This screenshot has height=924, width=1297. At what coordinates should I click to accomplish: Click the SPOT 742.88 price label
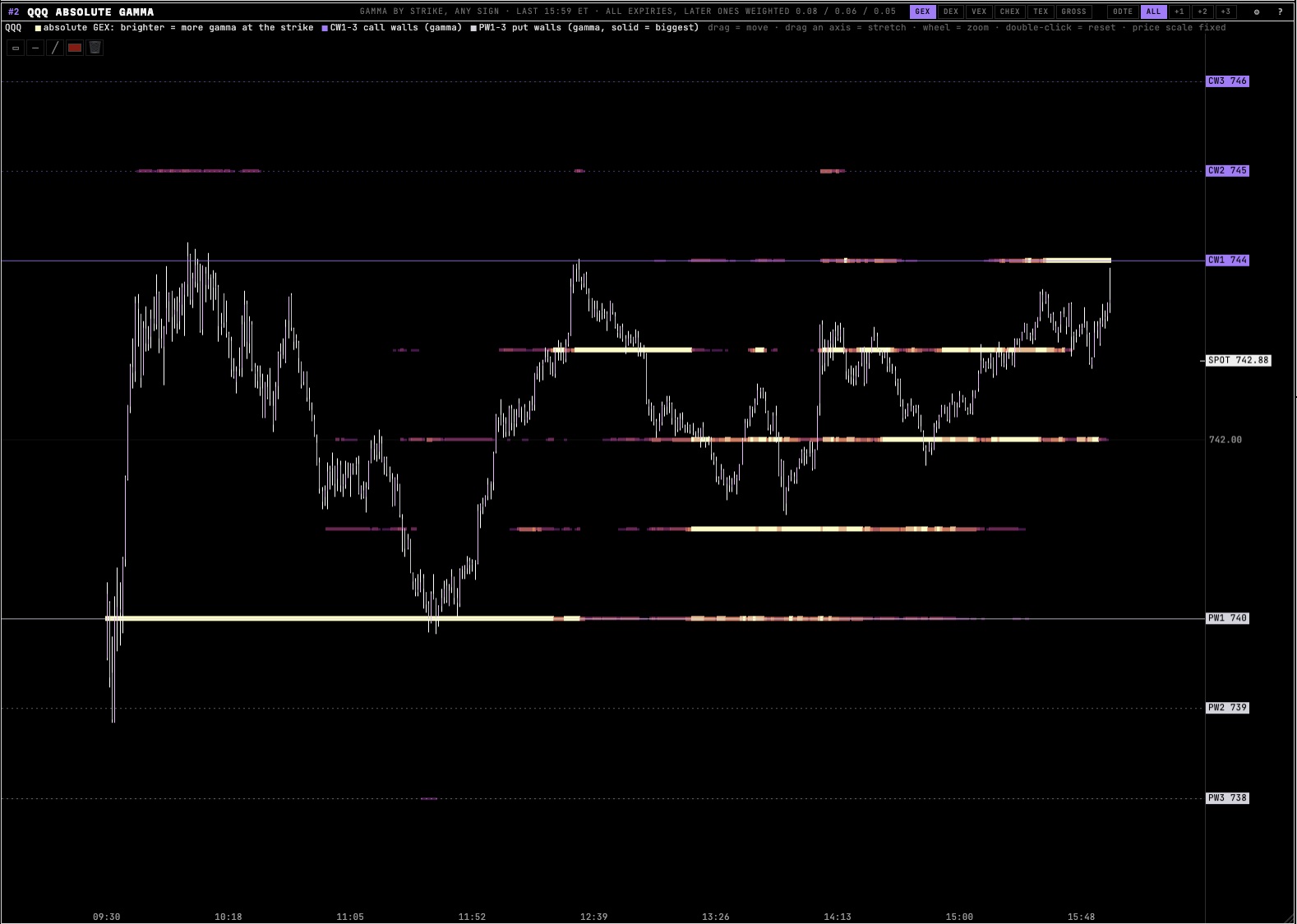(1238, 360)
